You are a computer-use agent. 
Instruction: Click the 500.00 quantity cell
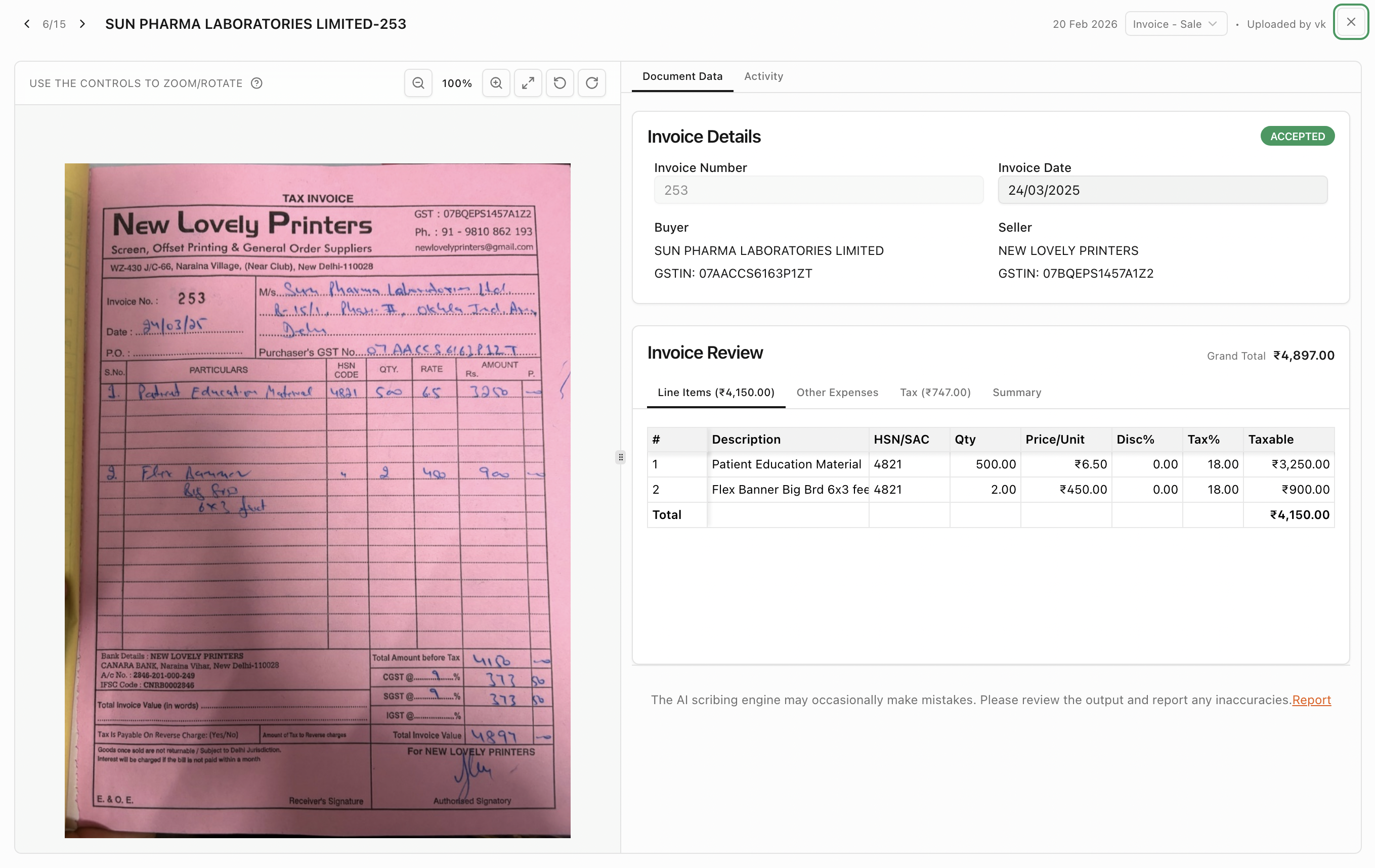[x=985, y=464]
